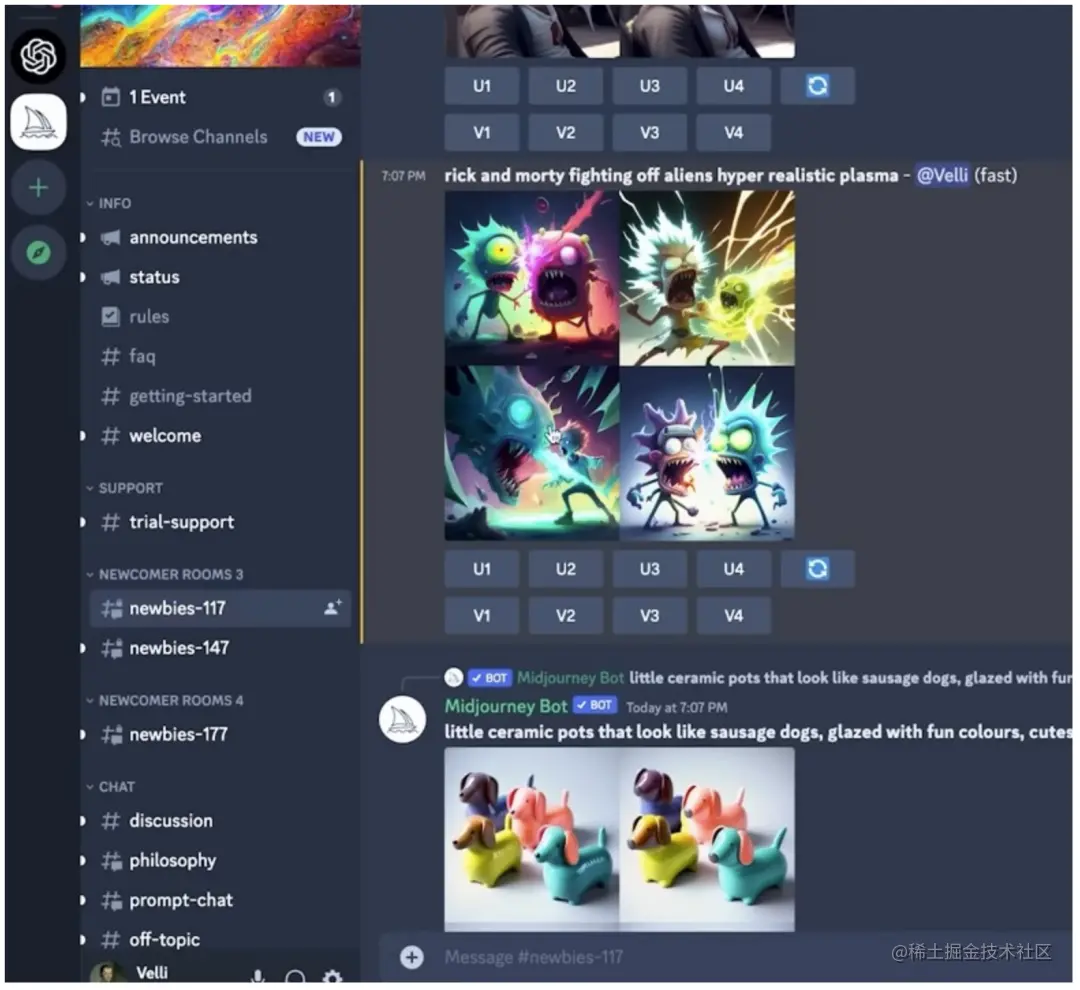
Task: Re-roll the rick and morty image grid
Action: click(818, 569)
